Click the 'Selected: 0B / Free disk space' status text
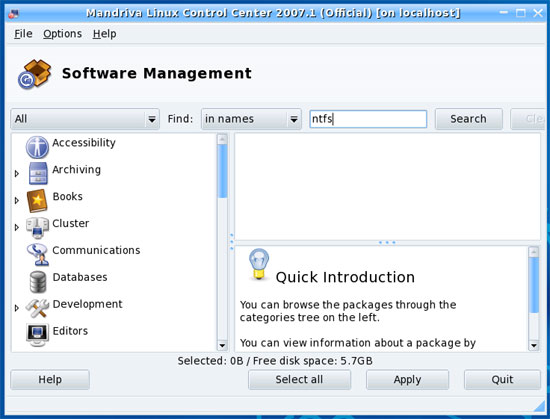 tap(275, 361)
